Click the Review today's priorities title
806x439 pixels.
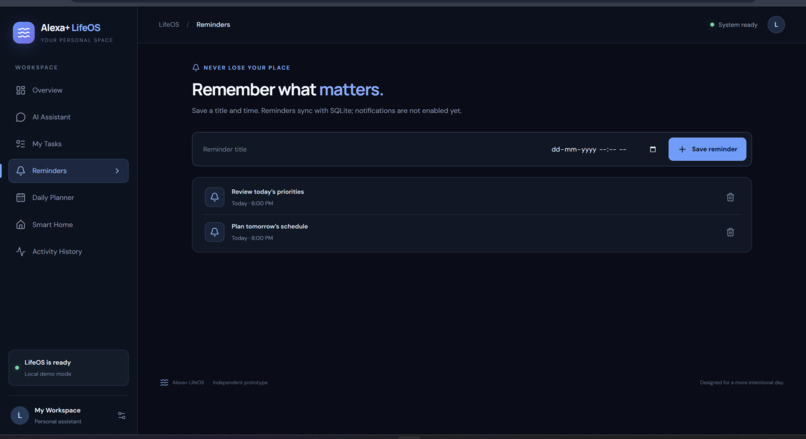267,192
